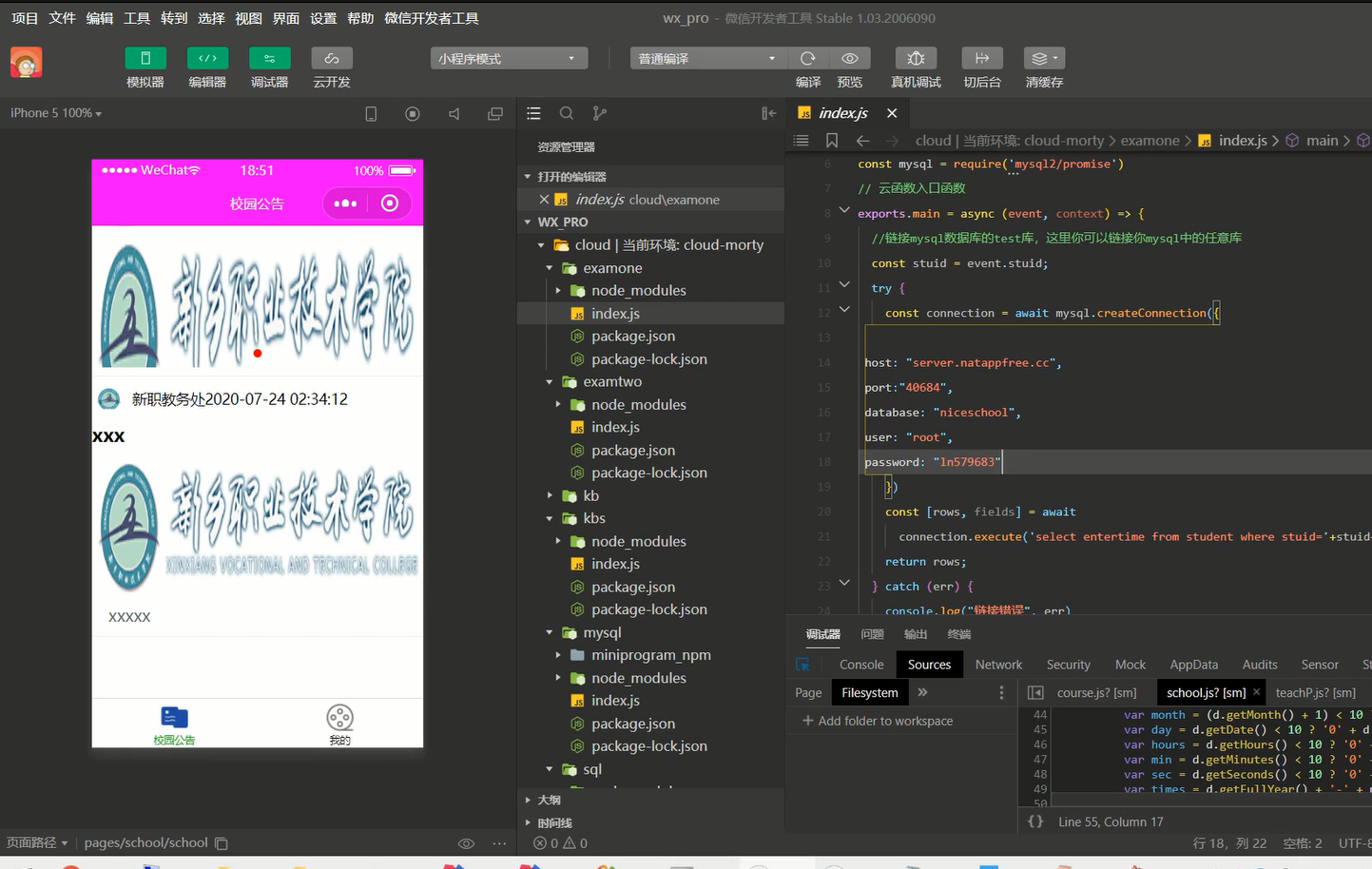
Task: Open the search icon in explorer sidebar
Action: click(567, 113)
